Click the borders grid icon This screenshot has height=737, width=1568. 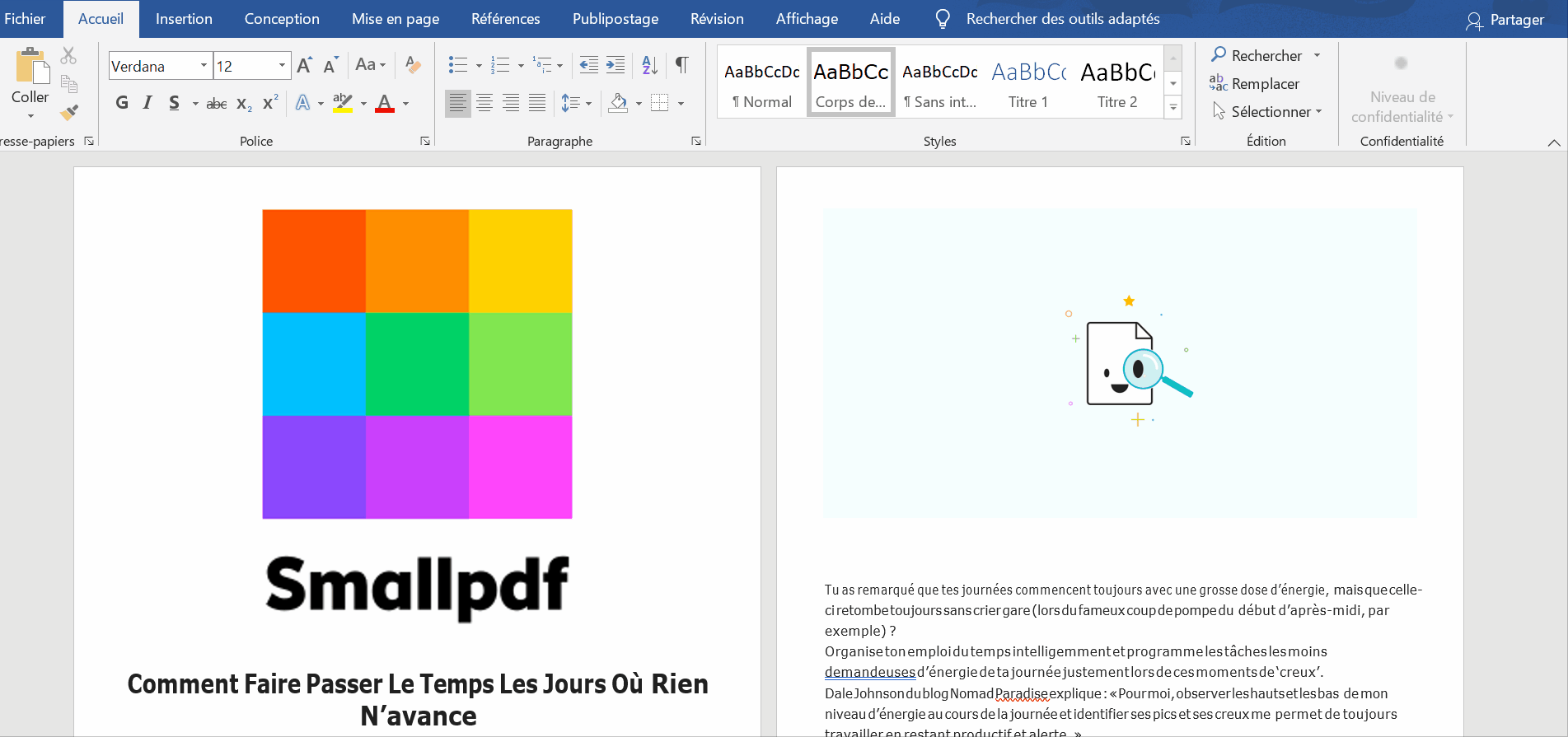click(x=660, y=103)
